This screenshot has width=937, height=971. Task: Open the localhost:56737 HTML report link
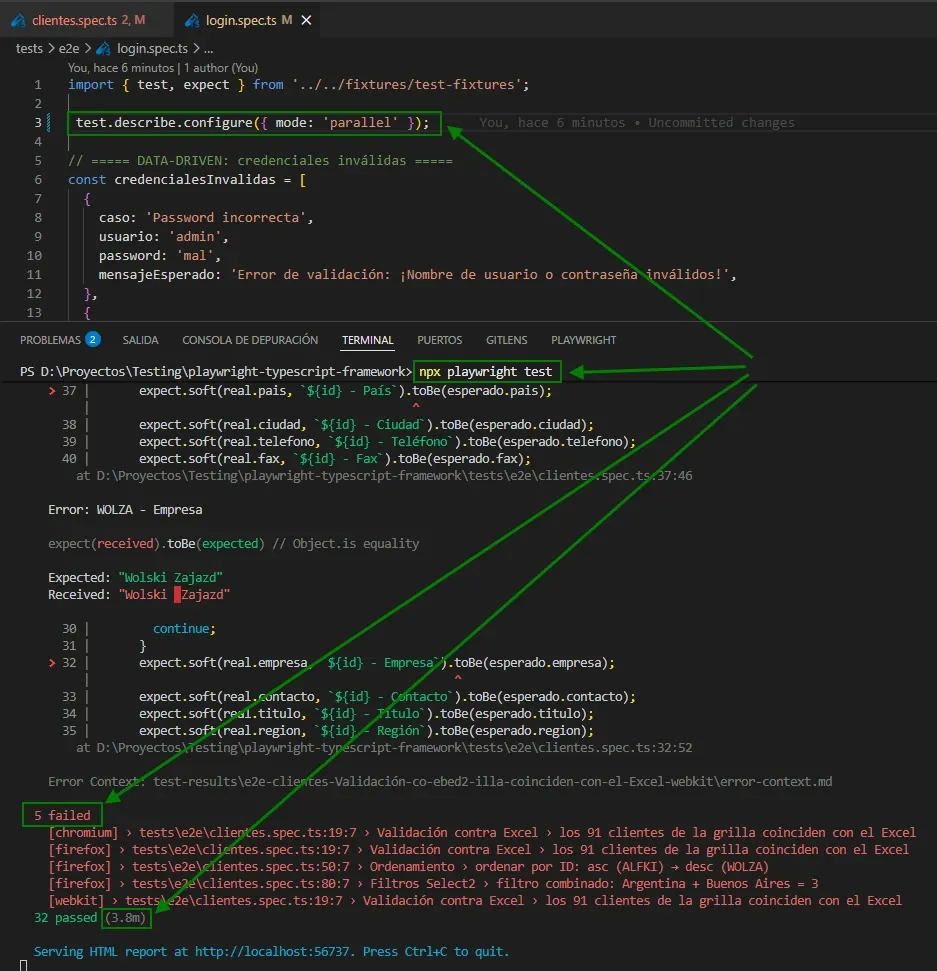(272, 951)
